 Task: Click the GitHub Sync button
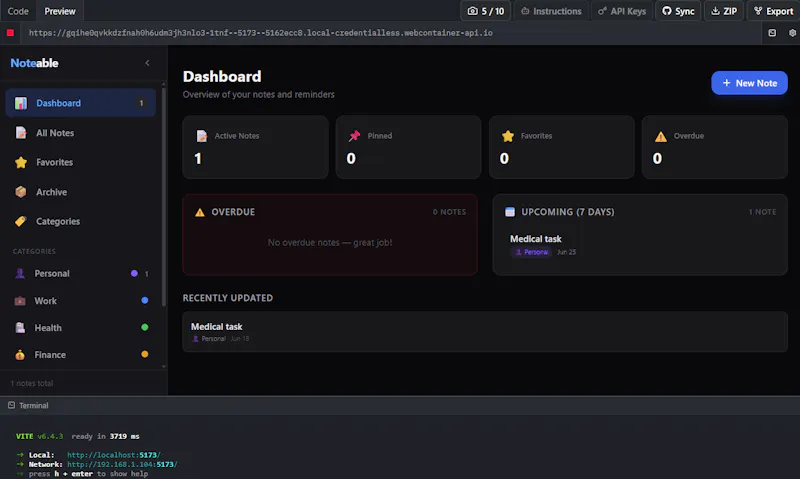click(x=678, y=11)
